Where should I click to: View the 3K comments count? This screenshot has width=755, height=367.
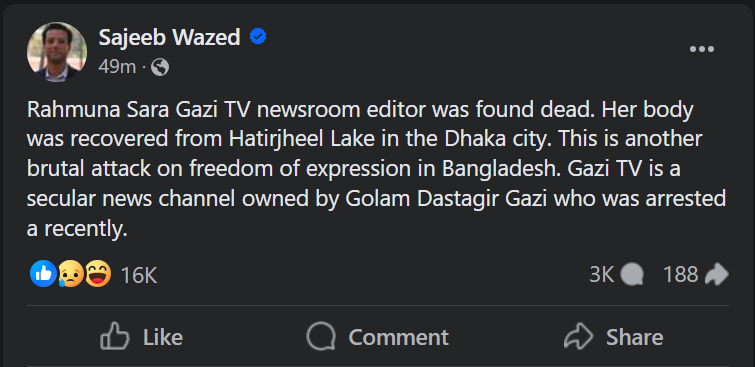[x=601, y=275]
